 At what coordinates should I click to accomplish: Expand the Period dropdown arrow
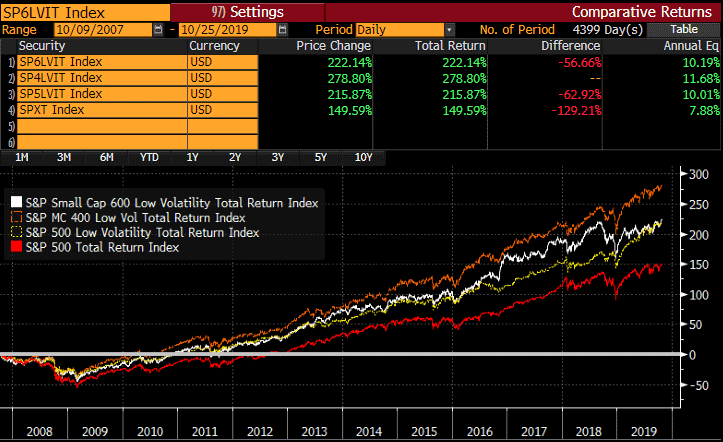449,30
